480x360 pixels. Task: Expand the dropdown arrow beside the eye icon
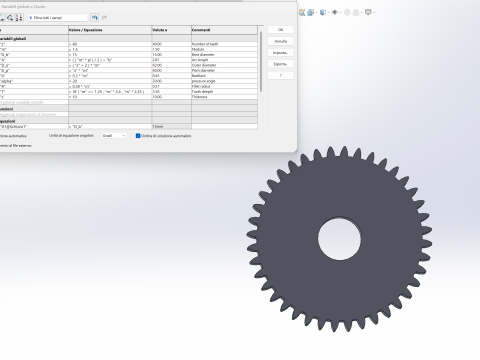click(340, 13)
